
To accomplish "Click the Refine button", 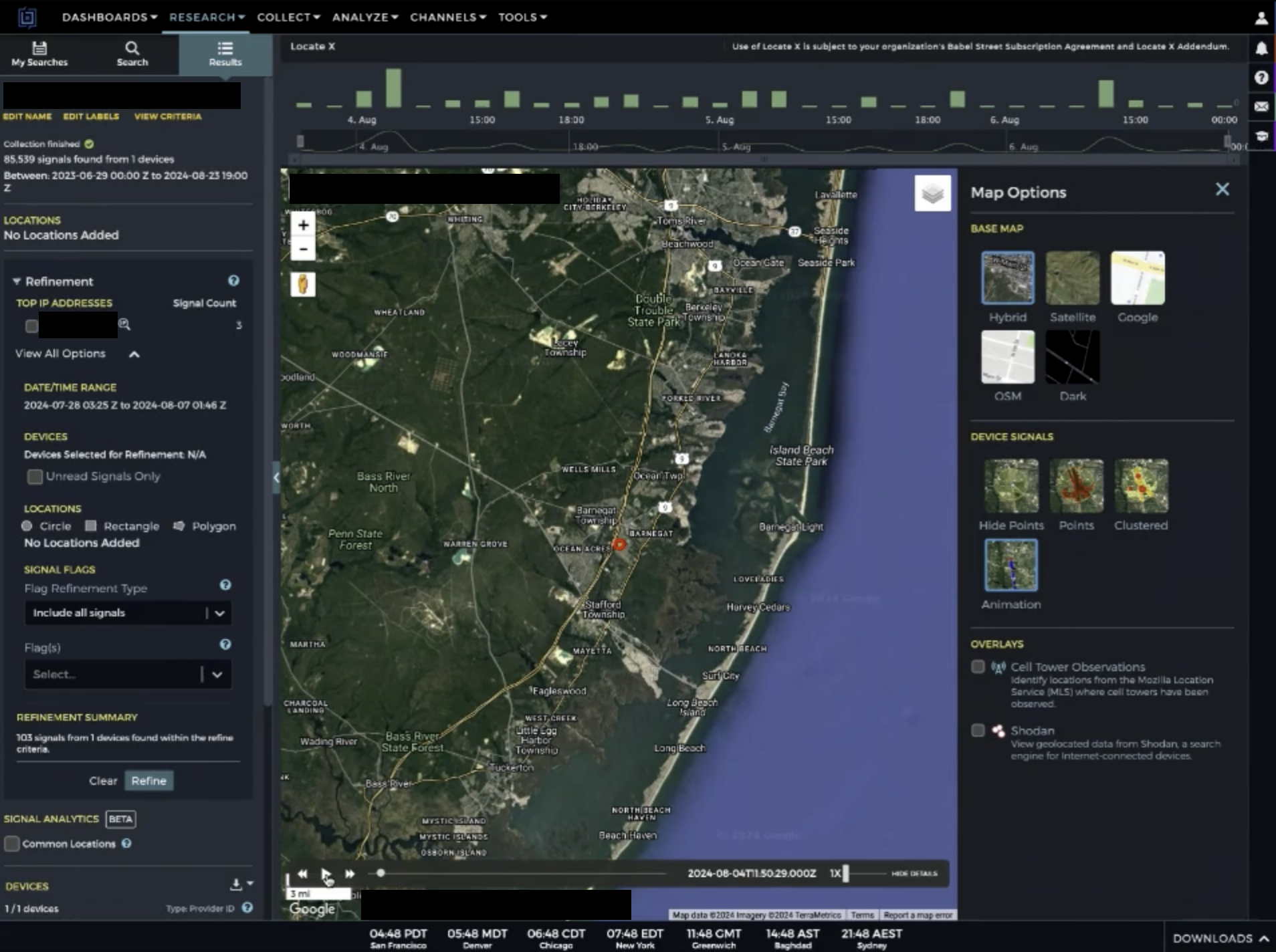I will [148, 781].
